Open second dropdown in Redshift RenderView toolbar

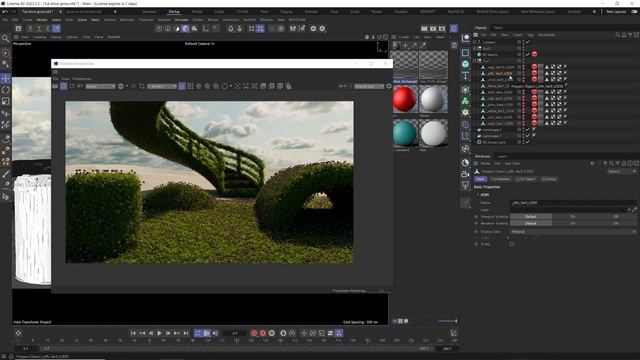[x=162, y=86]
